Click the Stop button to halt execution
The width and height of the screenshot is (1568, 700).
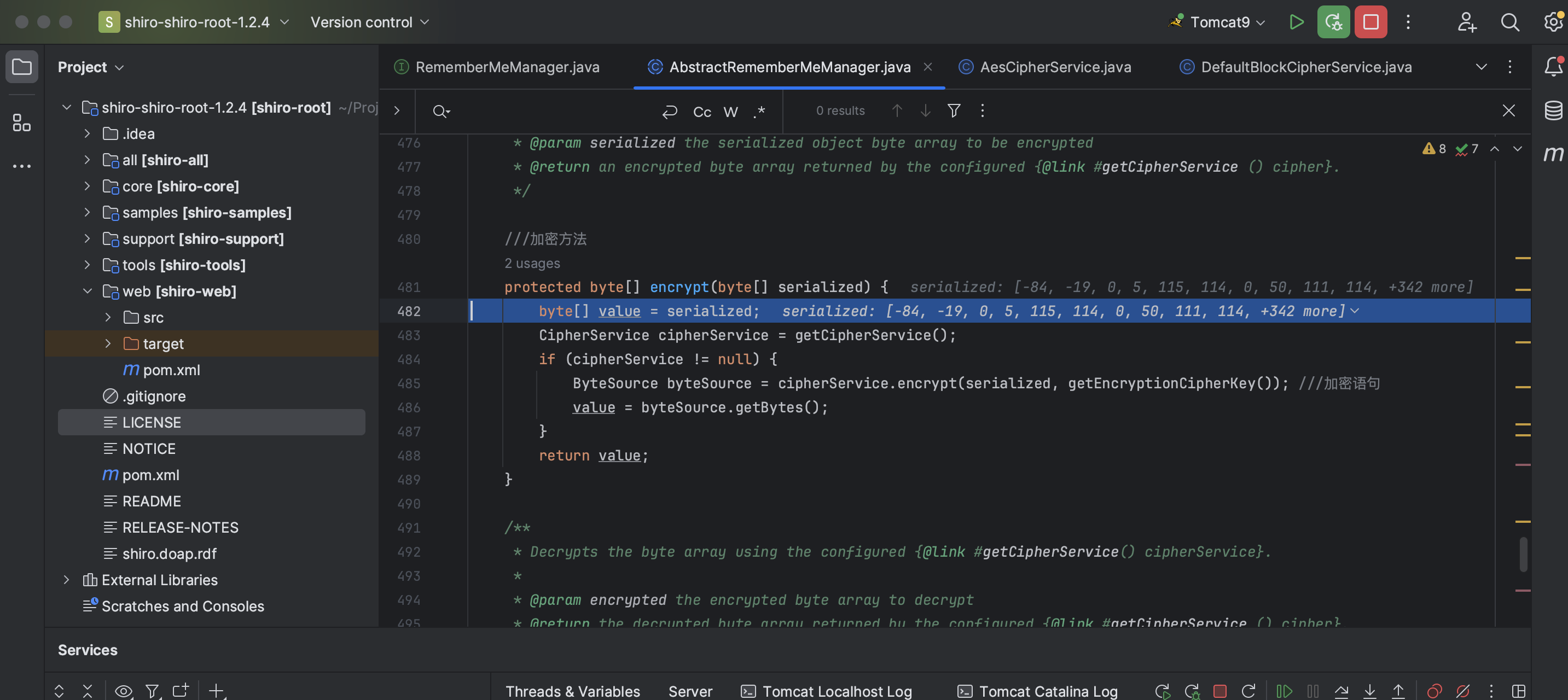(1371, 21)
